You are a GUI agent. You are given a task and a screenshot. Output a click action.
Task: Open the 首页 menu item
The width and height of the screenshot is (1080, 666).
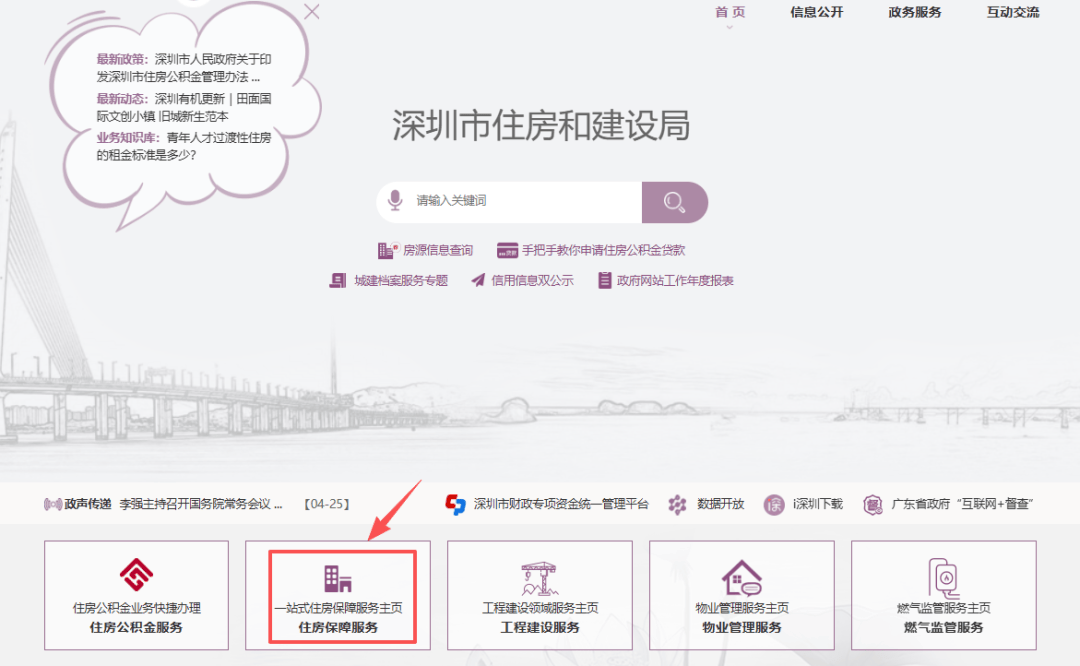[730, 12]
